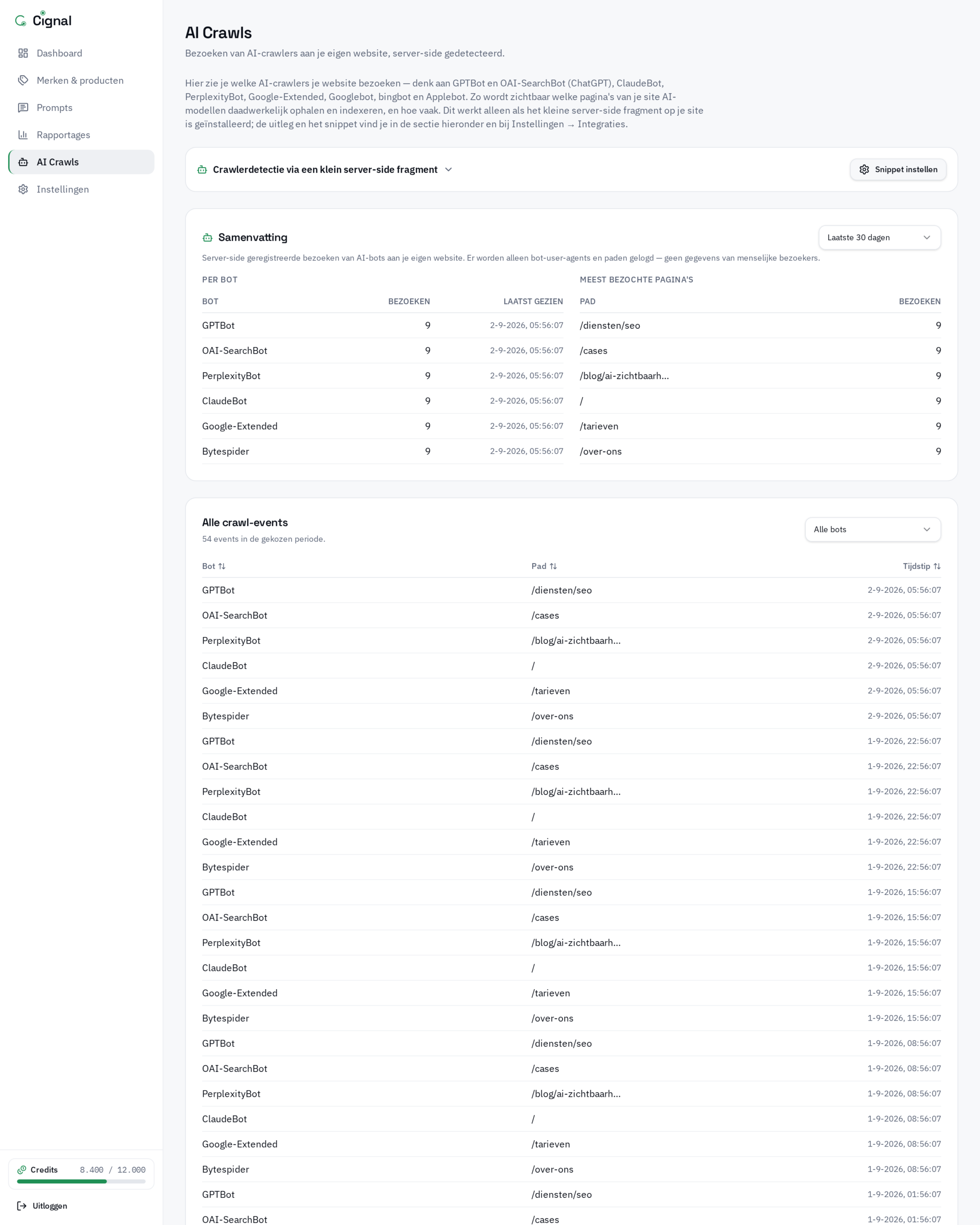Click the Uitloggen exit icon
The height and width of the screenshot is (1225, 980).
22,1206
